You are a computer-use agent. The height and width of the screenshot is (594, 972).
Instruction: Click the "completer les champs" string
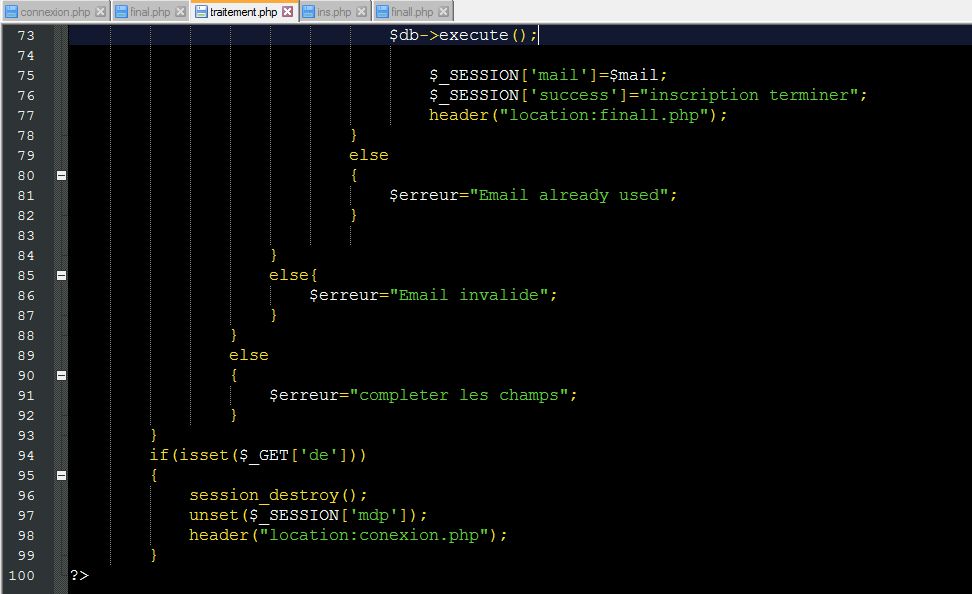pos(459,395)
